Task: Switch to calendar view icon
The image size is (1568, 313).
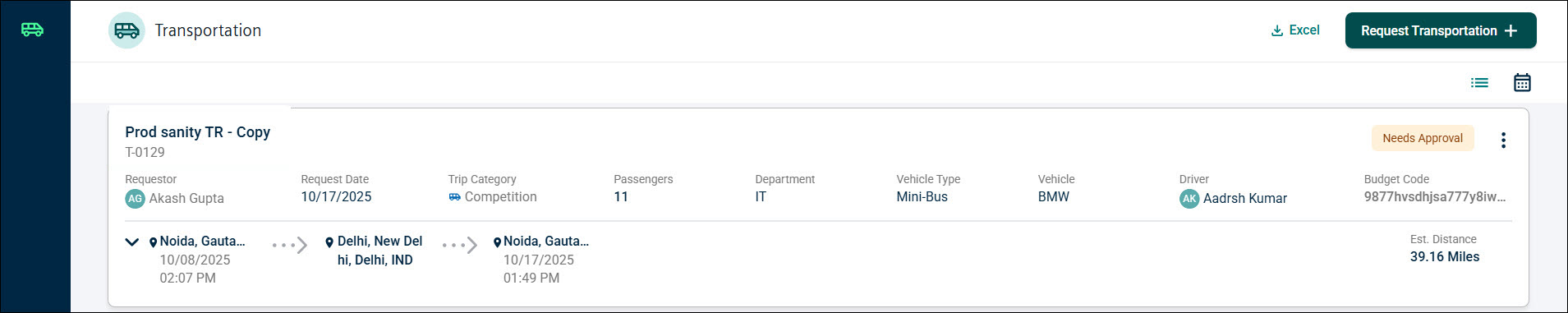Action: coord(1522,82)
